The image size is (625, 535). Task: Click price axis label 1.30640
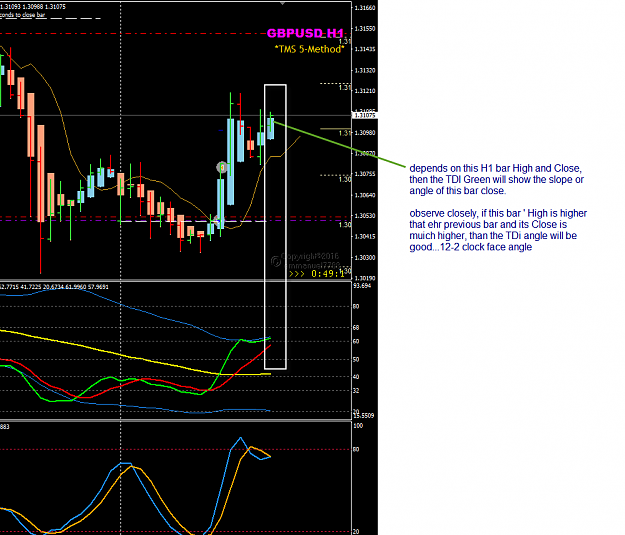(x=365, y=195)
